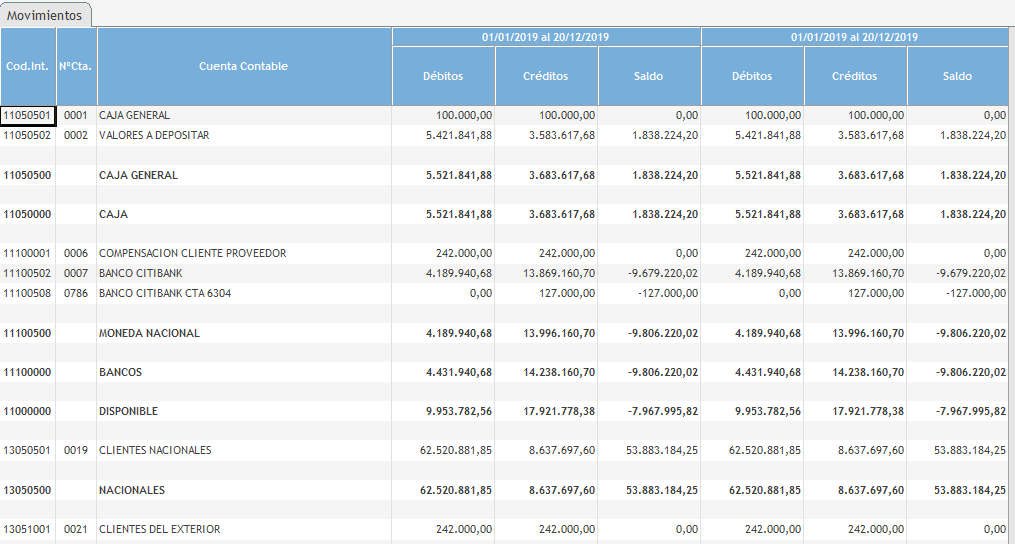Click the leftmost Créditos column header

(x=546, y=76)
